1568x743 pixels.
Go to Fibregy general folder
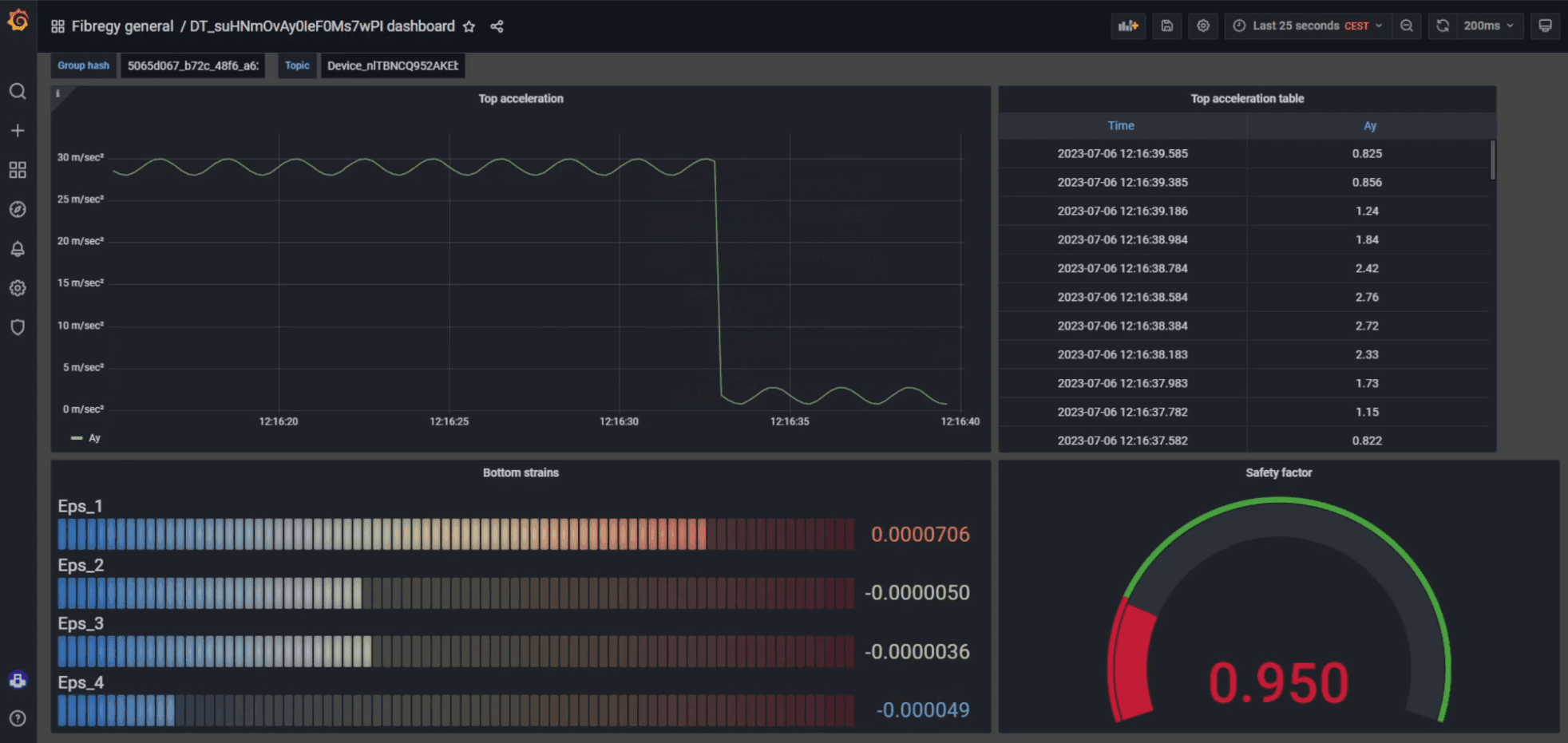[x=123, y=26]
